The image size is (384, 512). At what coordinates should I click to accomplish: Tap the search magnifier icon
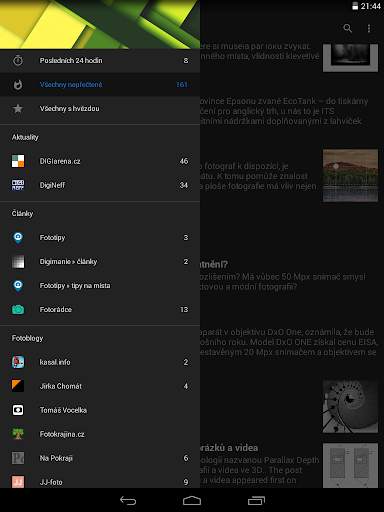click(348, 28)
